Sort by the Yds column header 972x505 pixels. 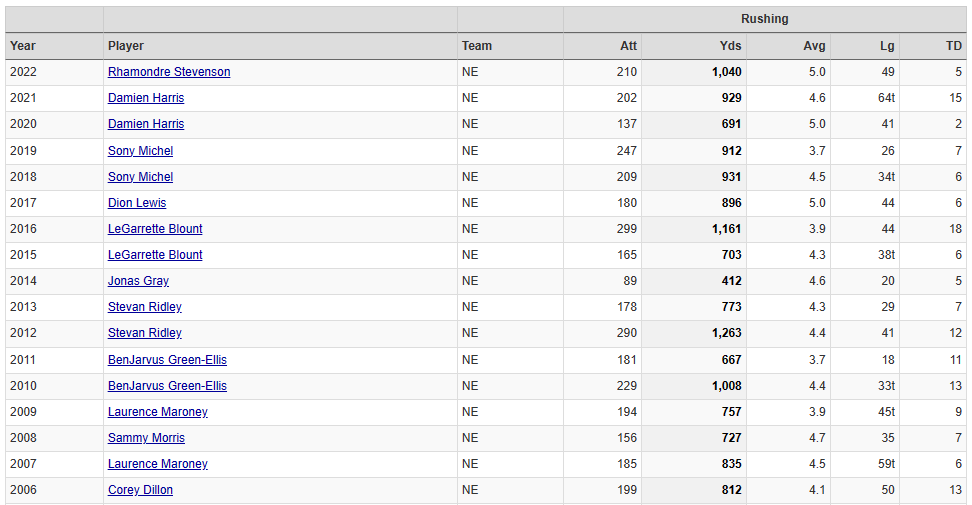730,46
